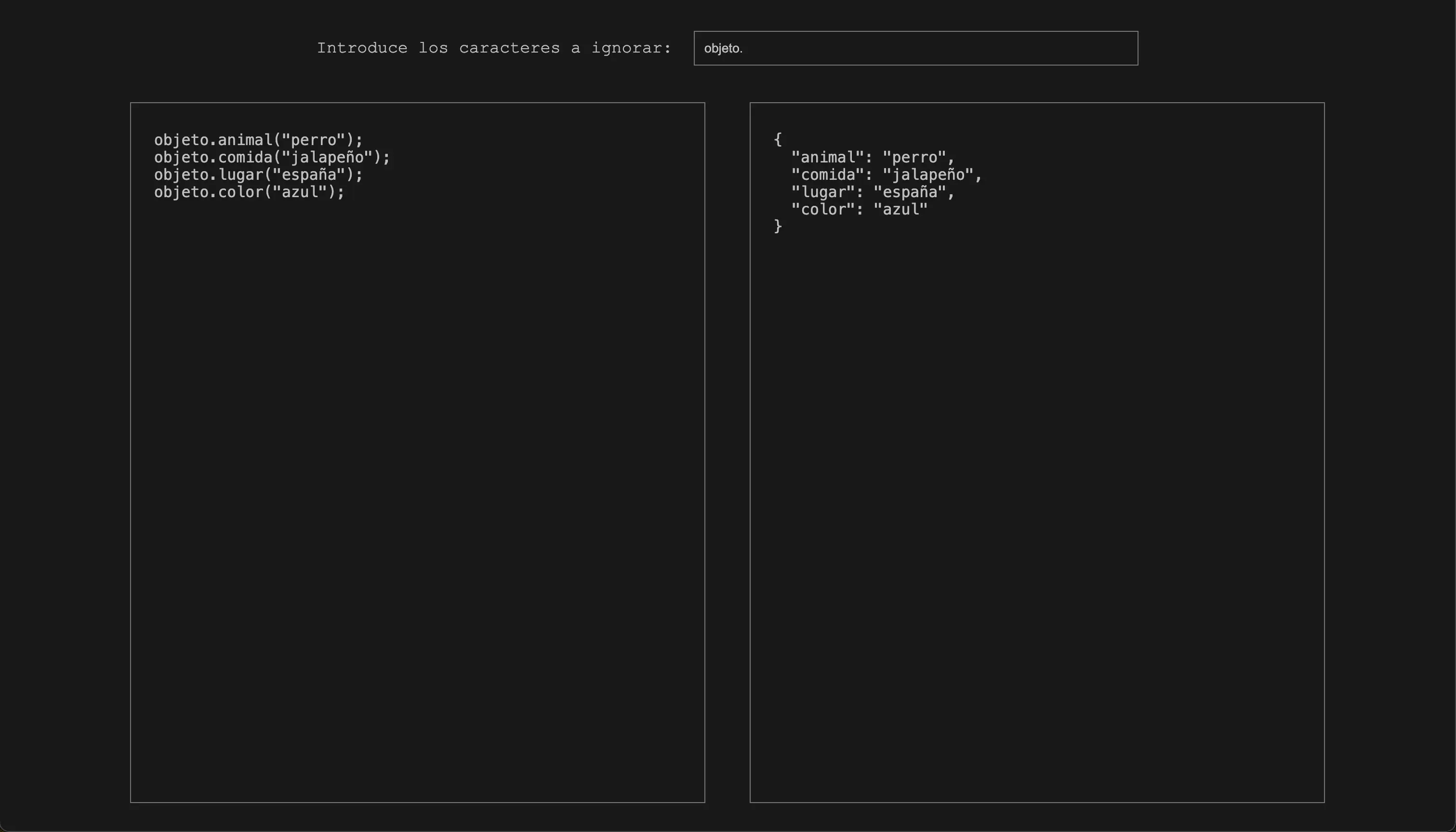Click the "españa" value in left textarea
Viewport: 1456px width, 832px height.
coord(309,174)
